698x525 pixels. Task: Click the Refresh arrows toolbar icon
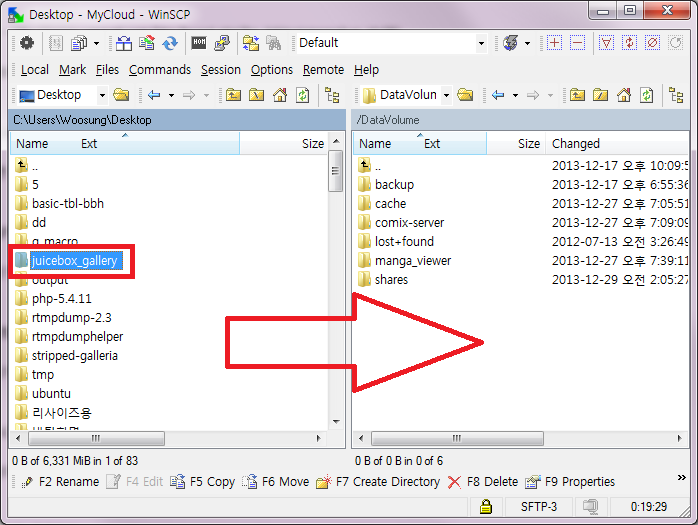click(170, 43)
